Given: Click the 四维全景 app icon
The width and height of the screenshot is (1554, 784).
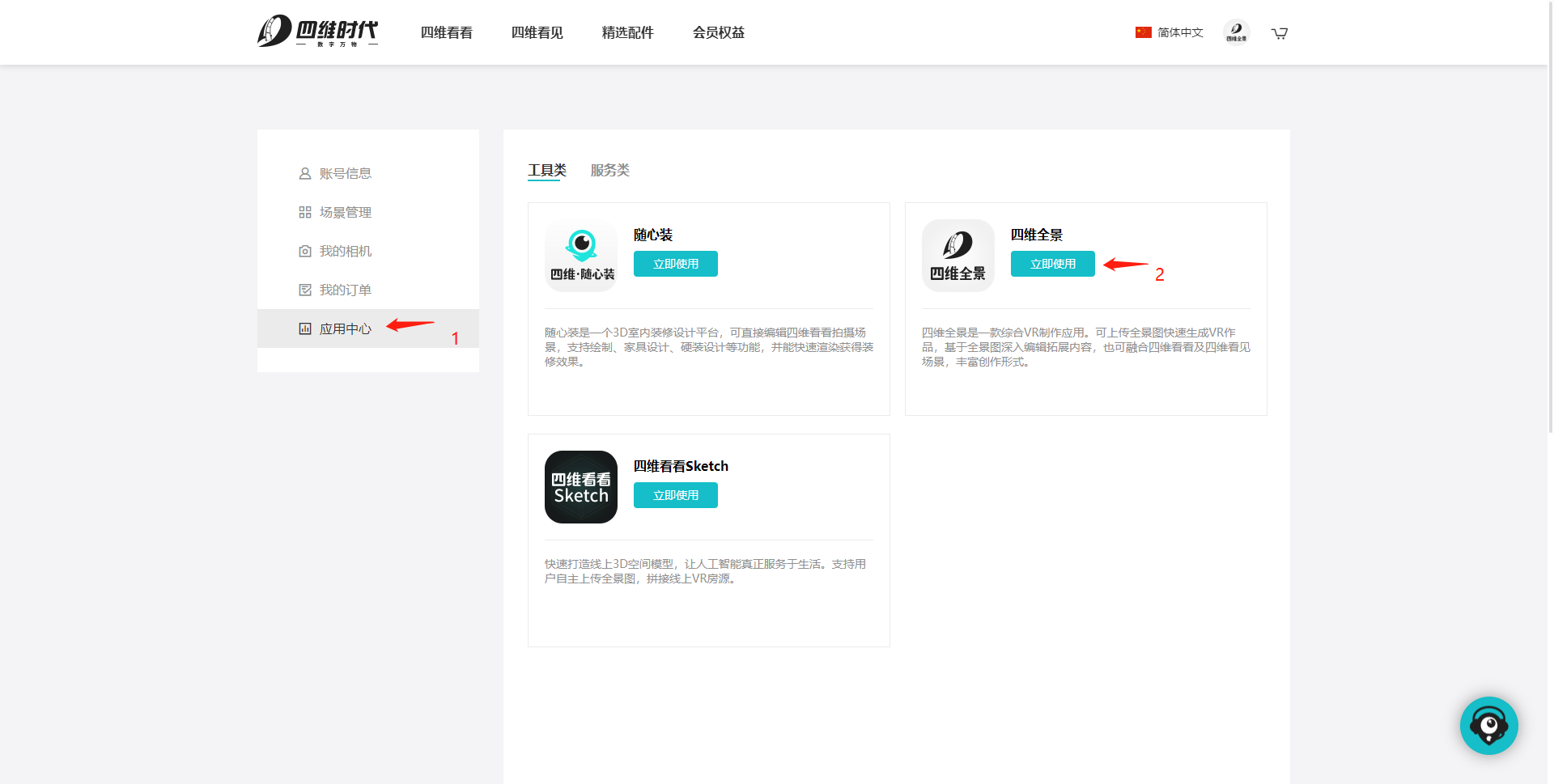Looking at the screenshot, I should point(957,256).
